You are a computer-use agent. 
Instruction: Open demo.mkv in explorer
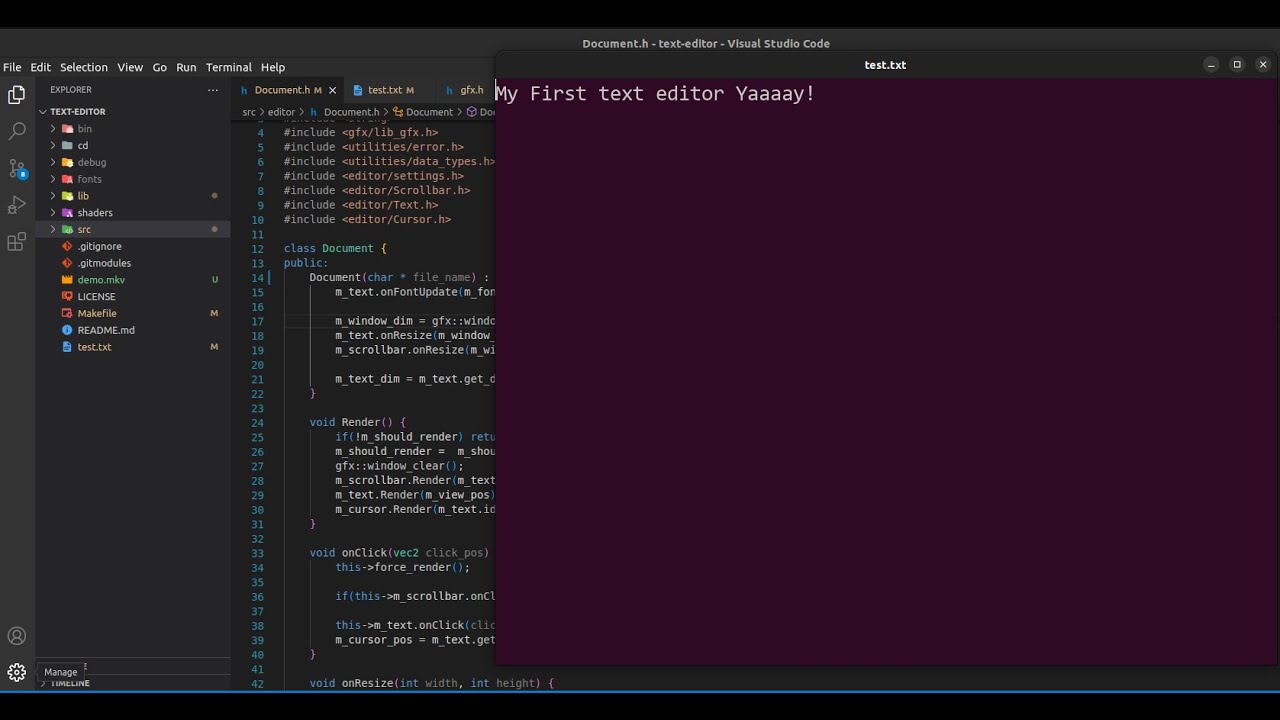tap(101, 280)
